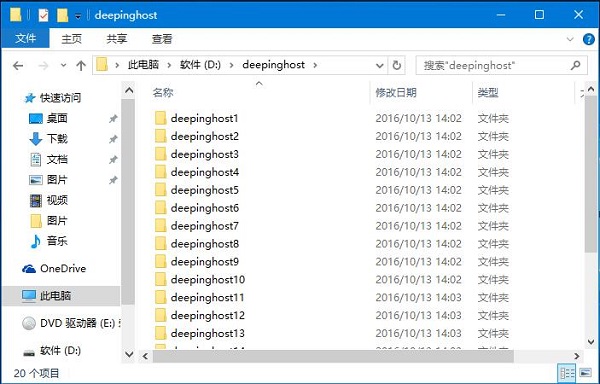The height and width of the screenshot is (384, 600).
Task: Select the deepinghost4 folder icon
Action: [161, 172]
